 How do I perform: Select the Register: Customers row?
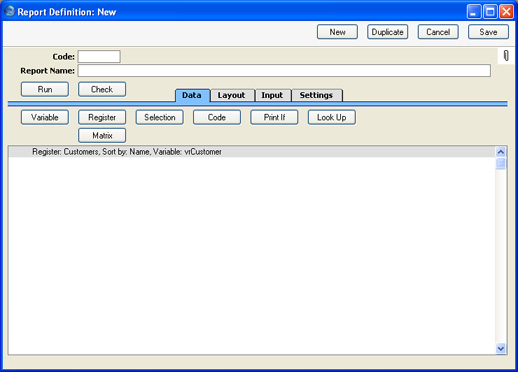[x=252, y=152]
